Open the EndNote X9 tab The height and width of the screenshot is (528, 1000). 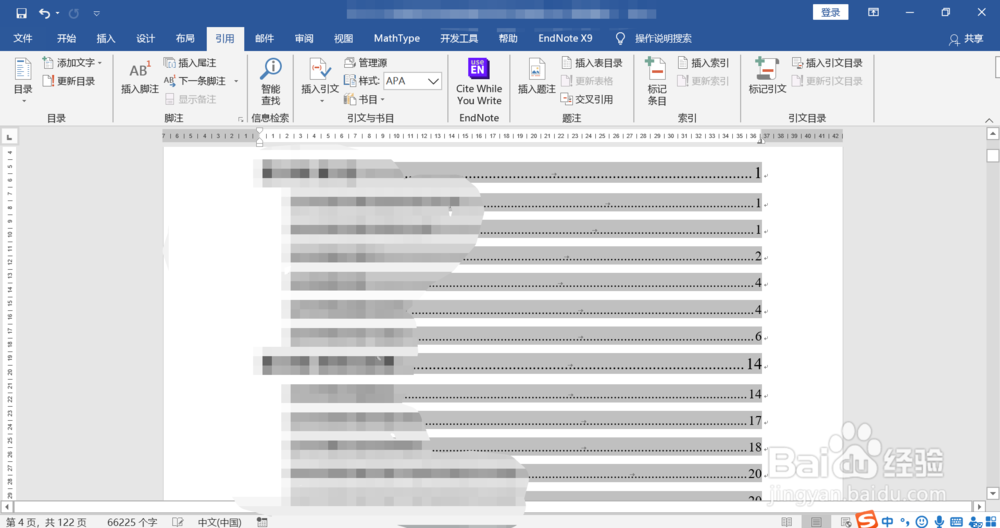tap(565, 38)
